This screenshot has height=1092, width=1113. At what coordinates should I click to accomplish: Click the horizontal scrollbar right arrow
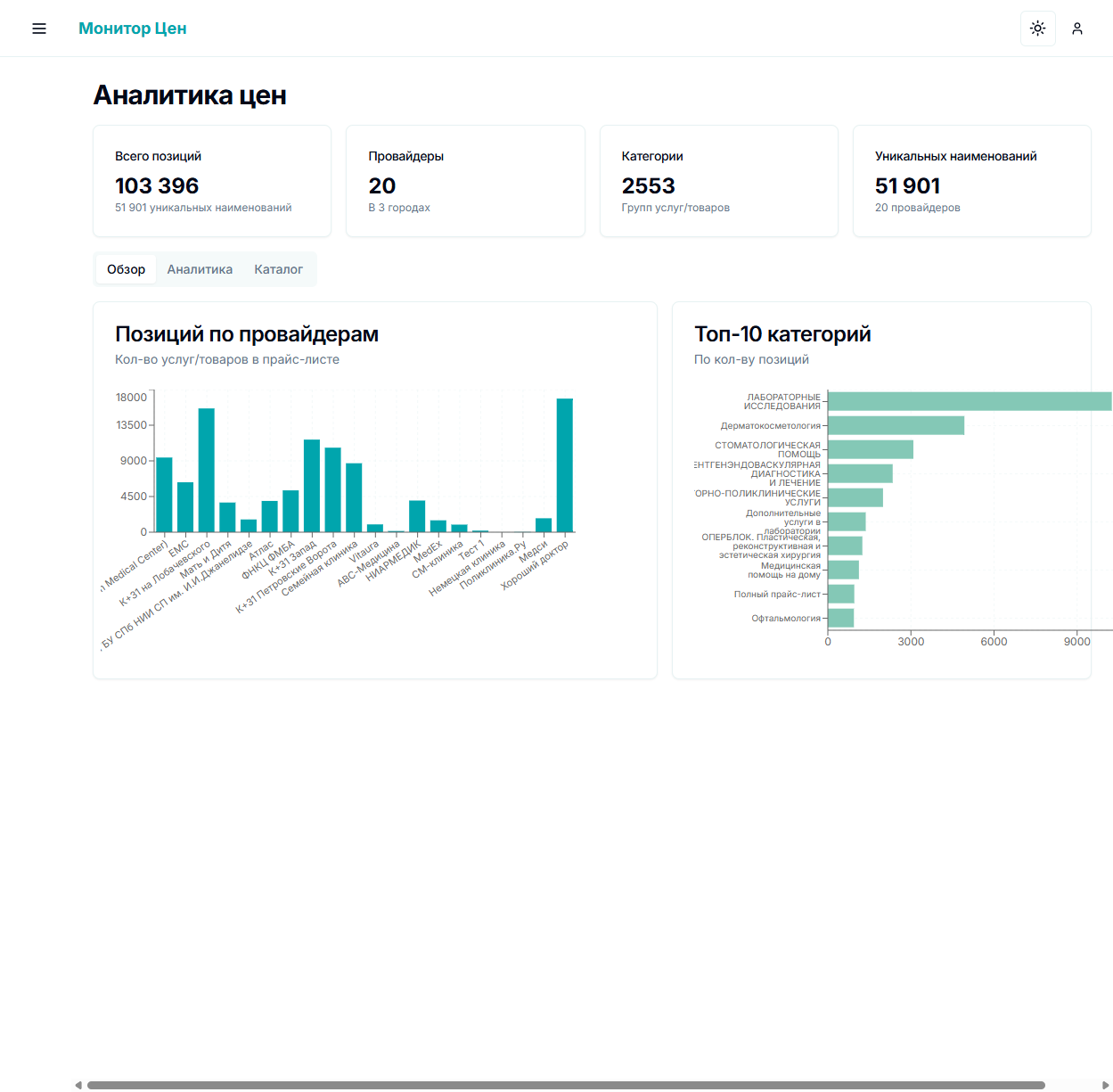click(x=1106, y=1085)
